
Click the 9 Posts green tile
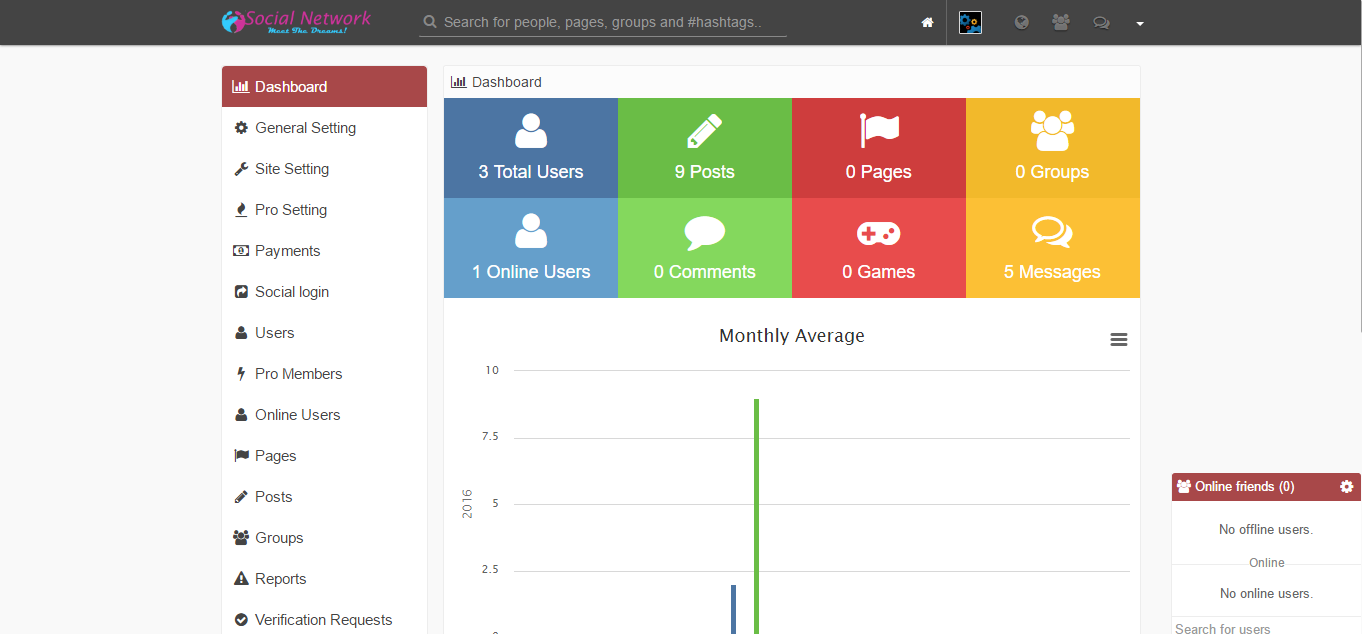pyautogui.click(x=705, y=148)
